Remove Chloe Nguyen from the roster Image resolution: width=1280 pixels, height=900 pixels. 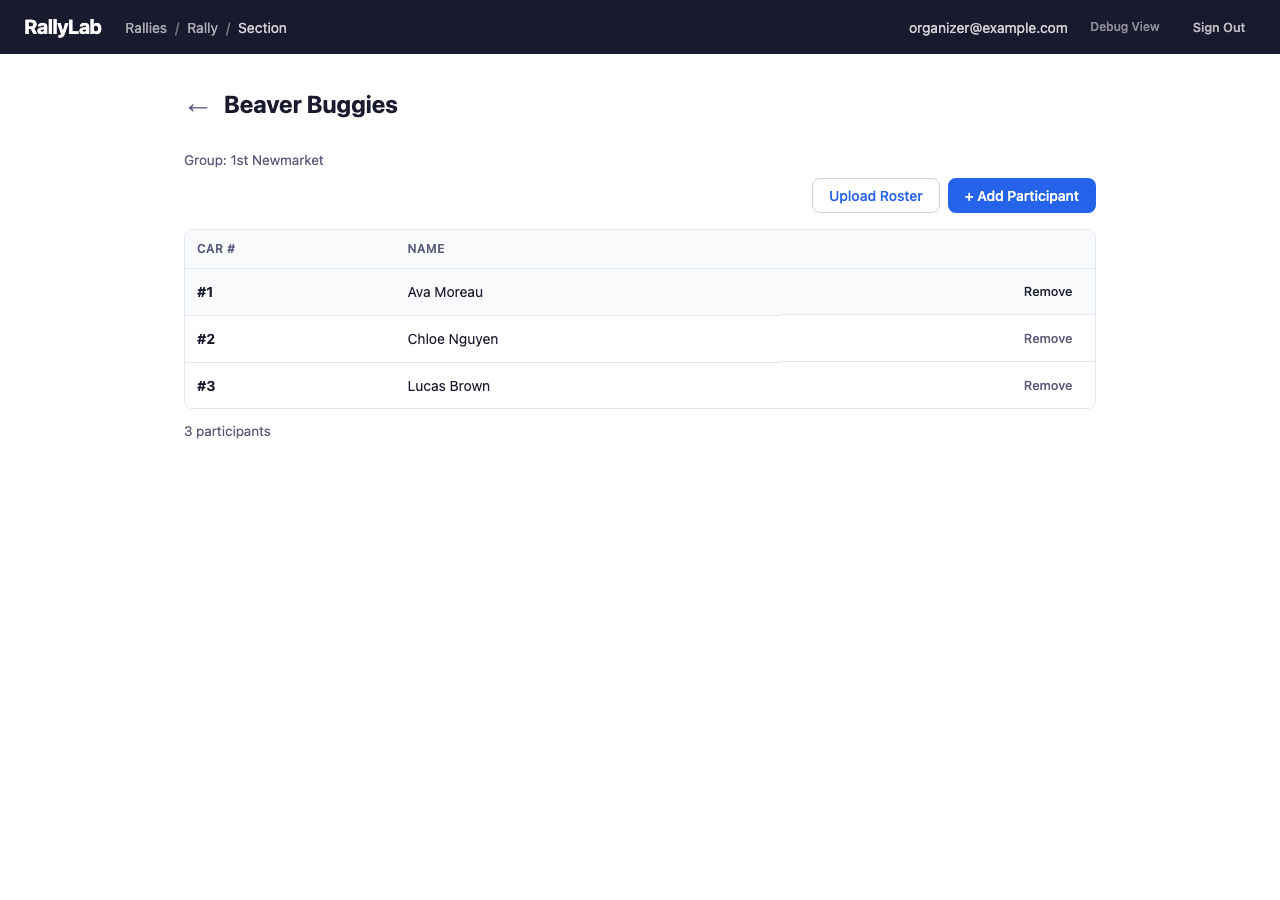click(x=1047, y=338)
